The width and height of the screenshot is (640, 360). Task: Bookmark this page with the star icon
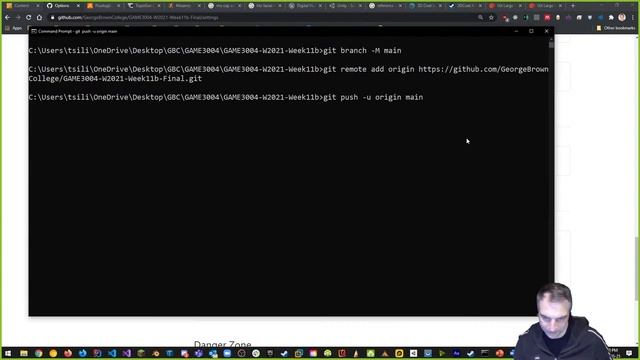pos(491,18)
